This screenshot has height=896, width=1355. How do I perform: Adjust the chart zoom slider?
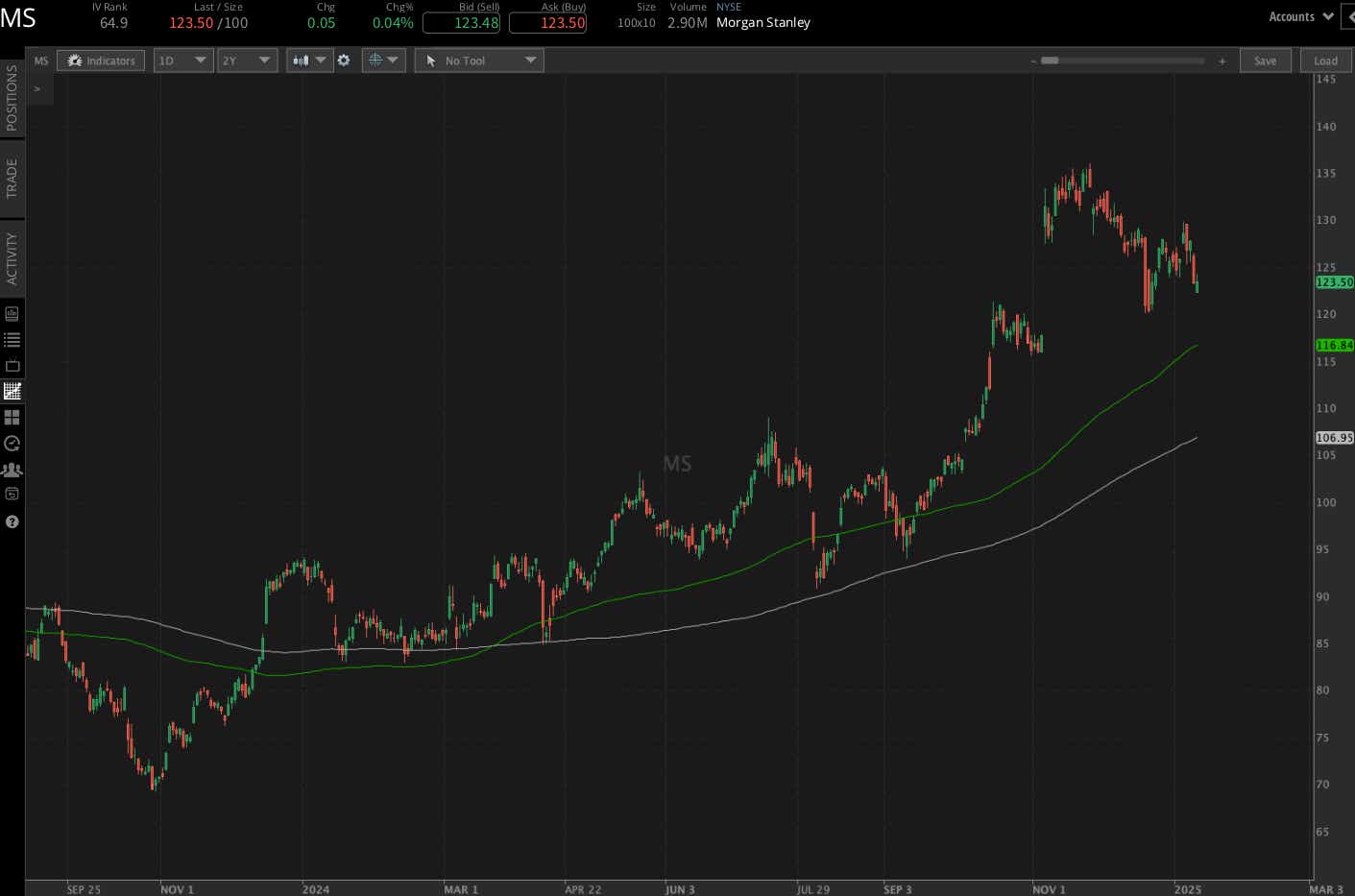(x=1052, y=60)
